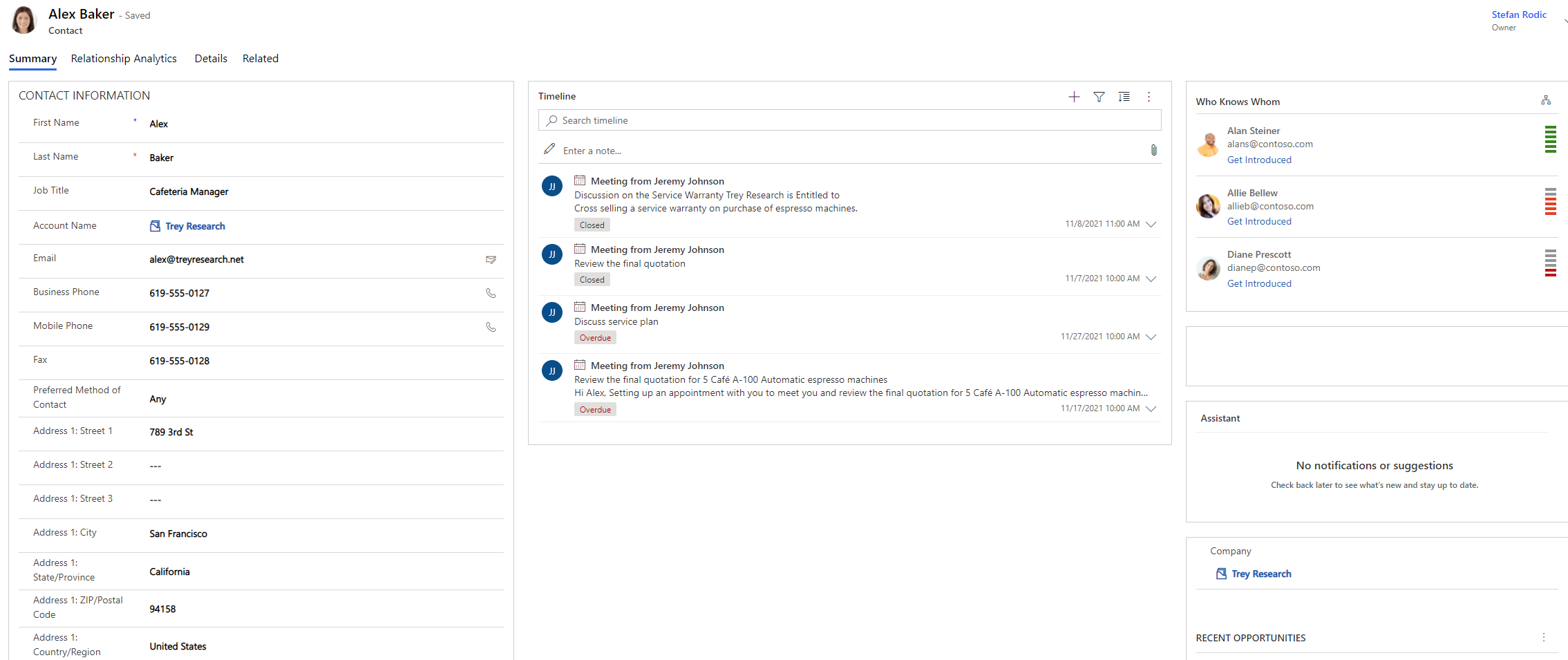
Task: Open the Trey Research account link
Action: tap(194, 226)
